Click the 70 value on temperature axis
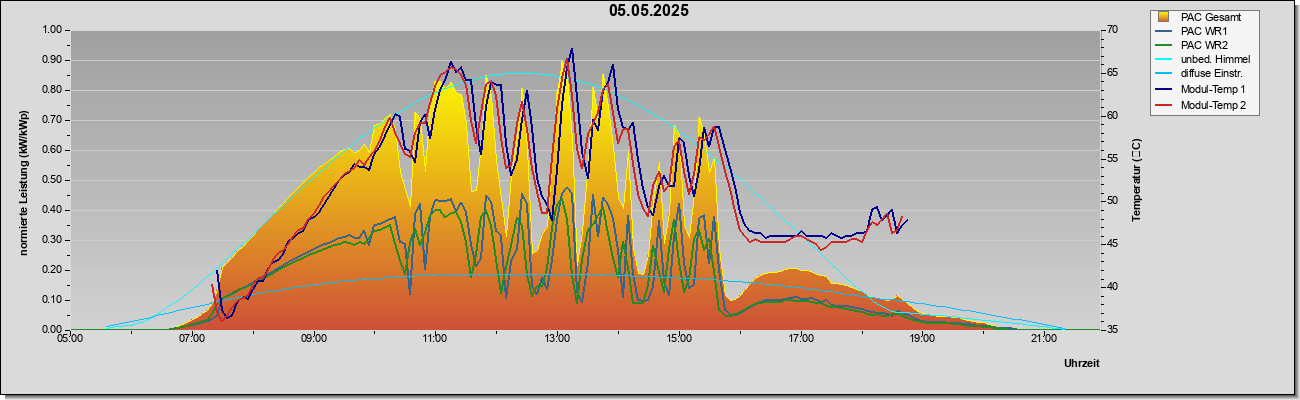1300x400 pixels. coord(1084,30)
